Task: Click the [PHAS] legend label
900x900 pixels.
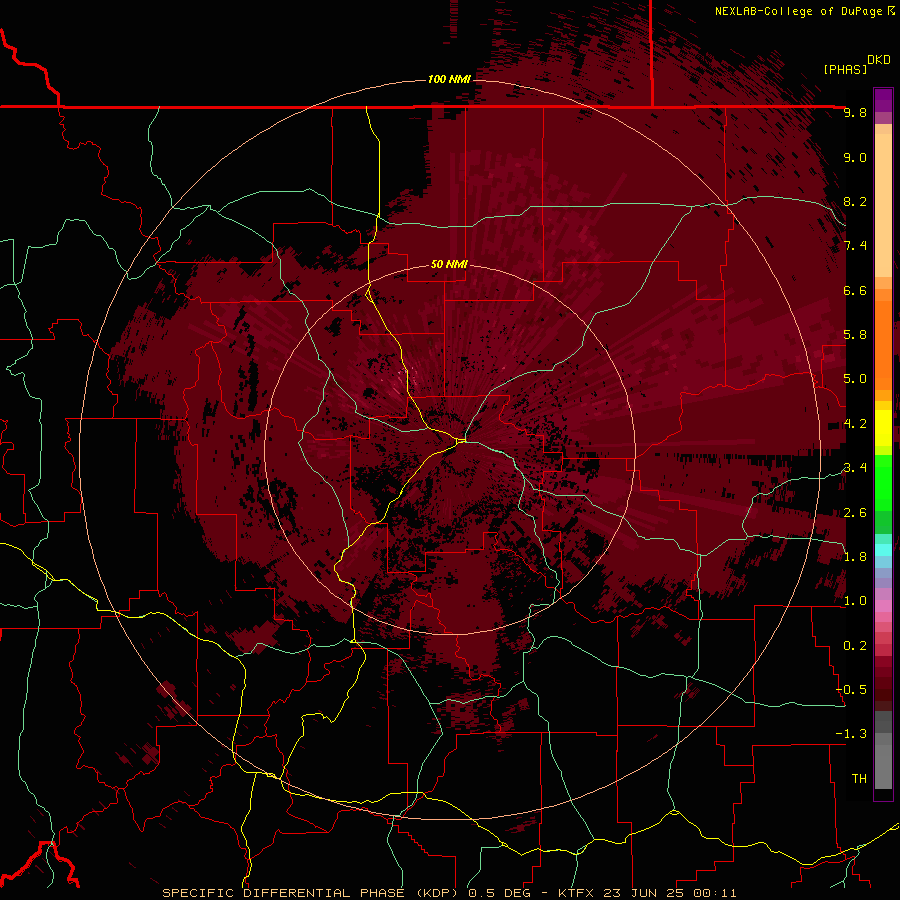Action: click(845, 69)
